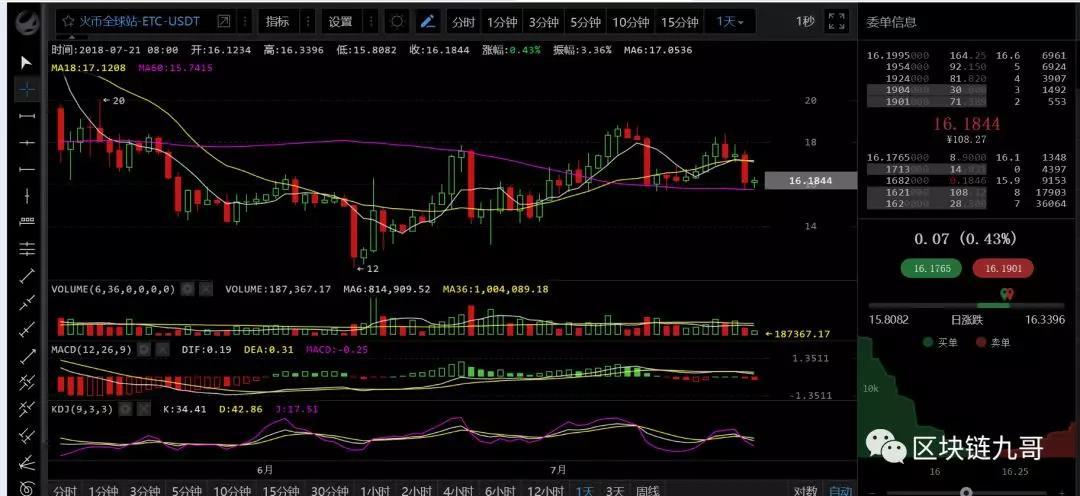Select bottom bar 4小时 interval
This screenshot has height=496, width=1080.
458,490
